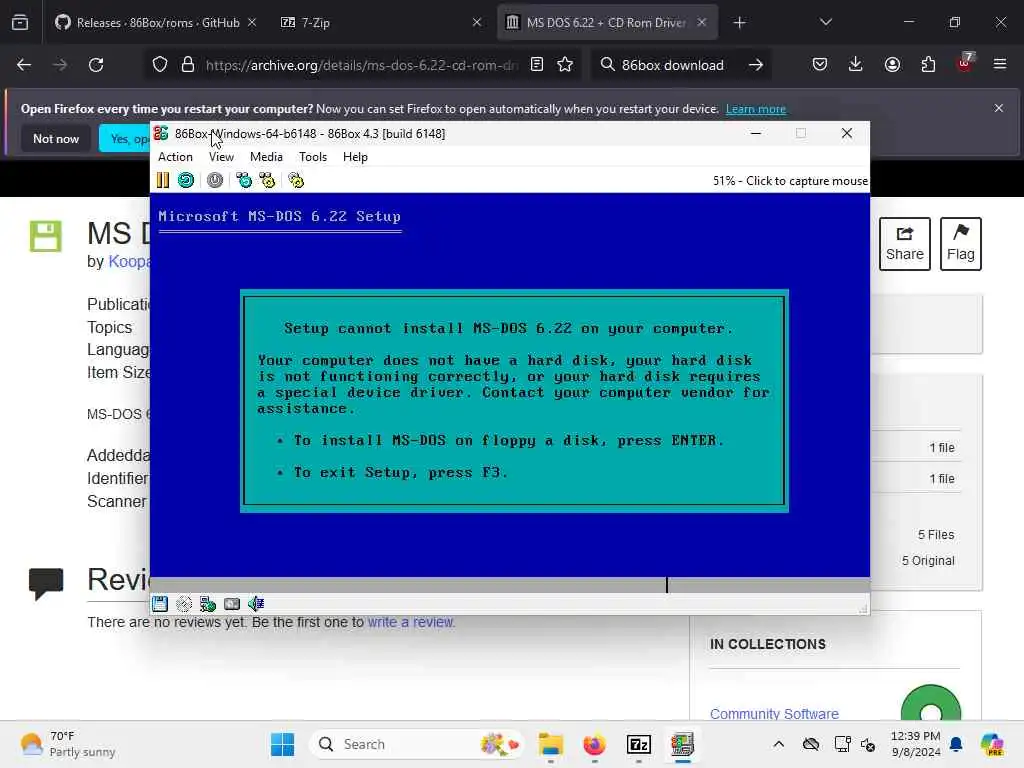1024x768 pixels.
Task: Click the gray cartridge icon in status bar
Action: pos(232,604)
